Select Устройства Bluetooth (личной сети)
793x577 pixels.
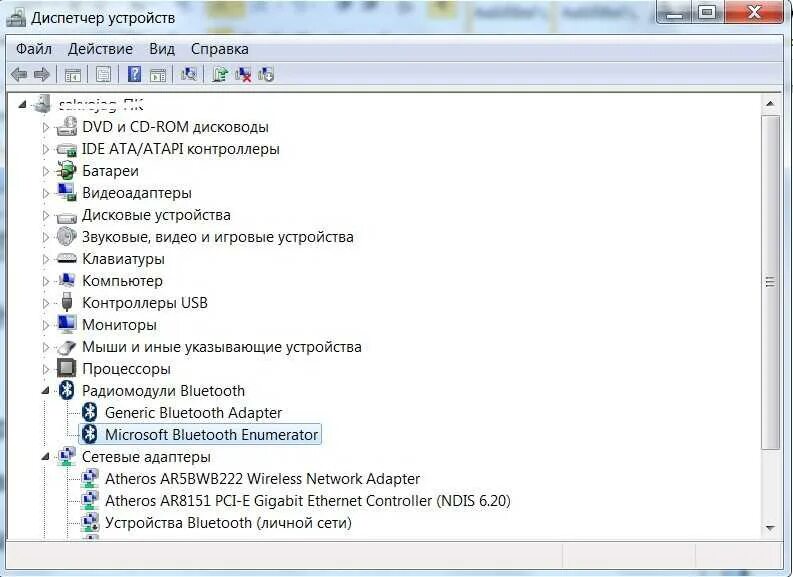pos(228,522)
